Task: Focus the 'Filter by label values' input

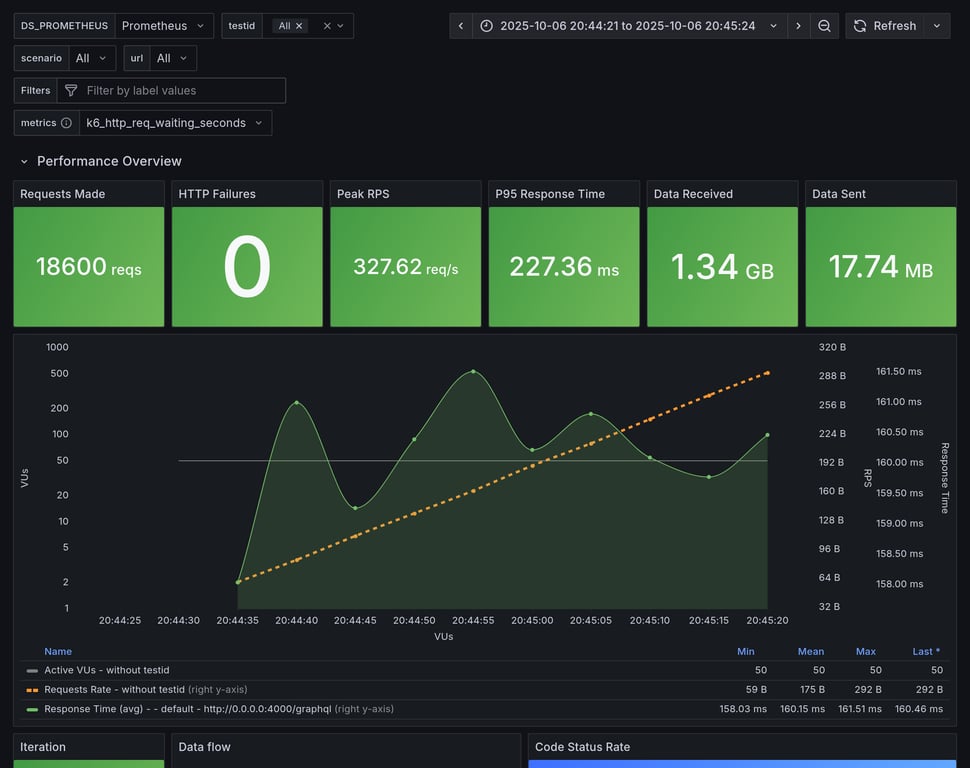Action: (180, 91)
